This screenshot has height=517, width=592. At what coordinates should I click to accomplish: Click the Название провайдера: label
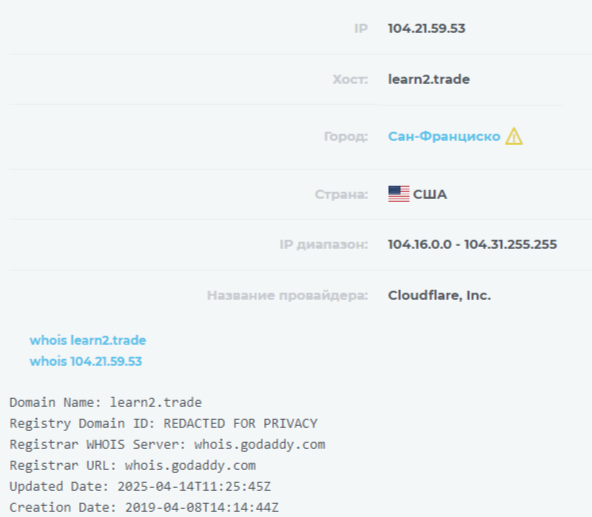[287, 295]
